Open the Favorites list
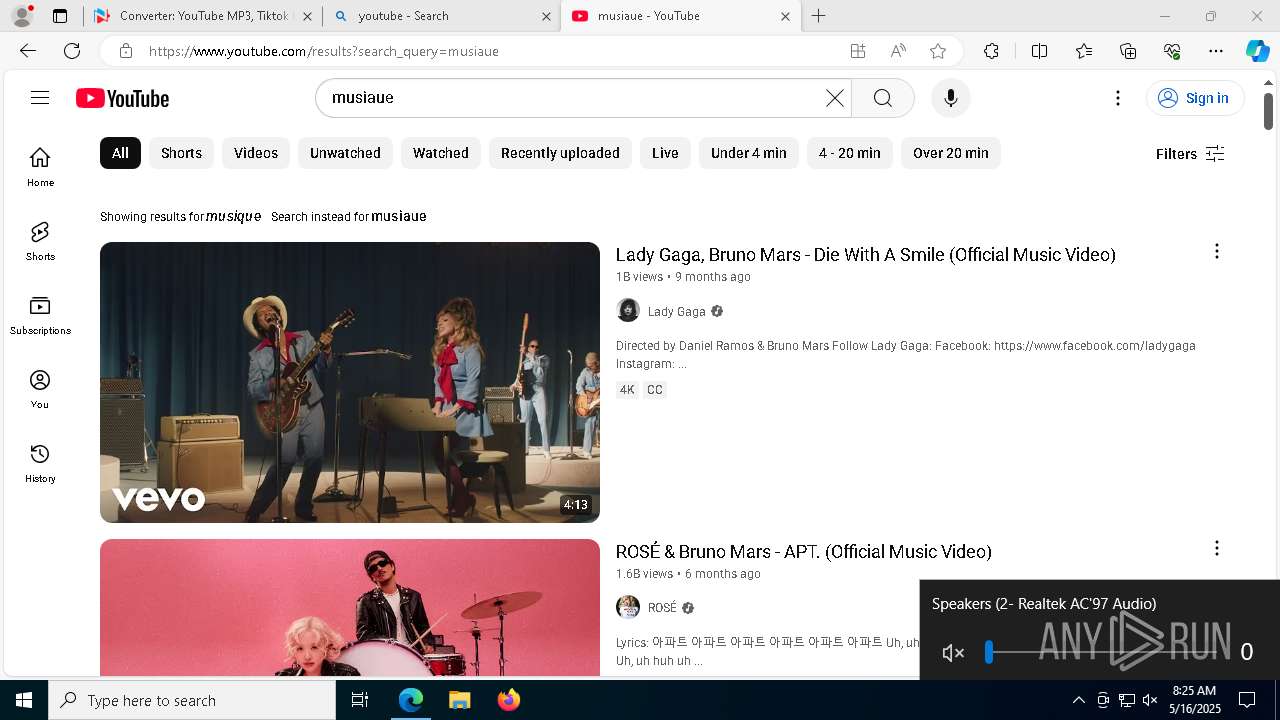 1084,51
